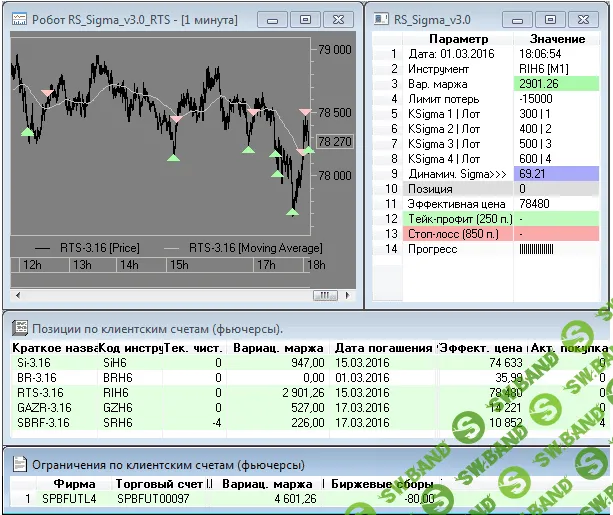Viewport: 613px width, 515px height.
Task: Click the current price label 78 270
Action: pos(335,142)
